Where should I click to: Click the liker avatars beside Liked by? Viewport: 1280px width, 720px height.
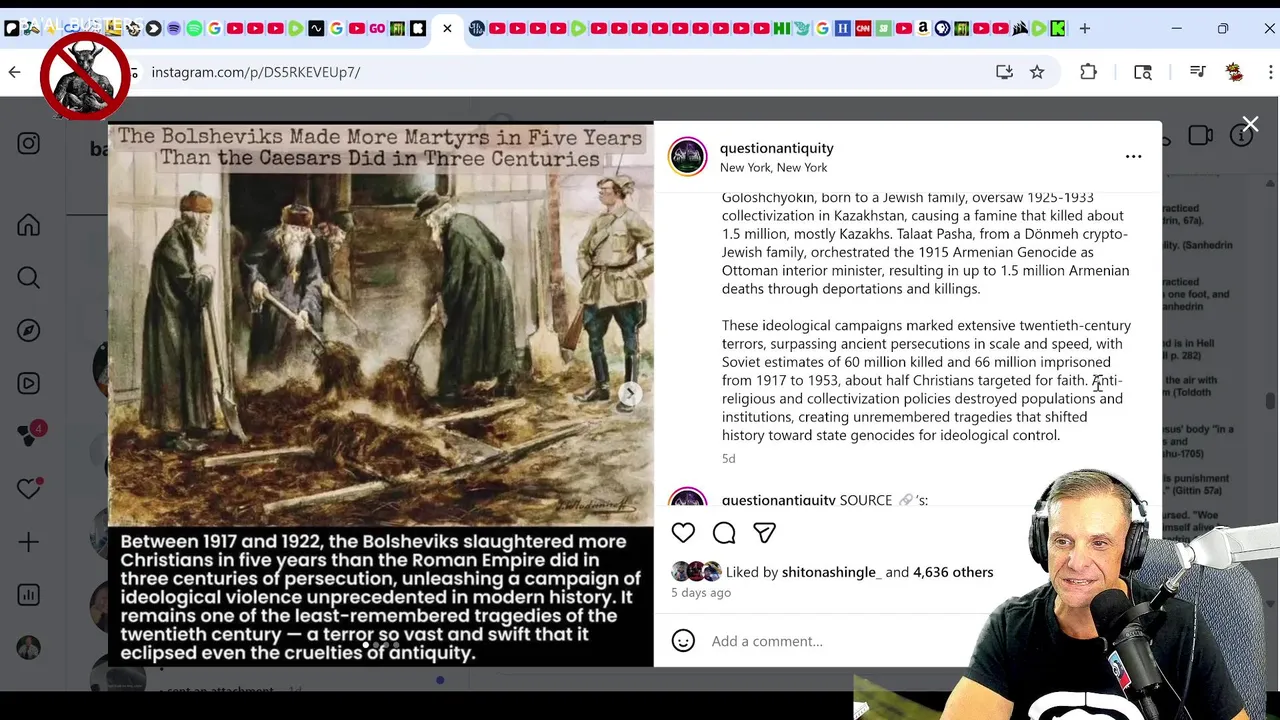pyautogui.click(x=696, y=572)
